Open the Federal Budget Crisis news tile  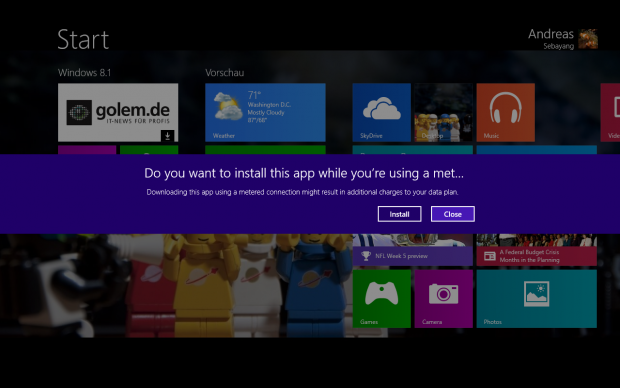[537, 250]
